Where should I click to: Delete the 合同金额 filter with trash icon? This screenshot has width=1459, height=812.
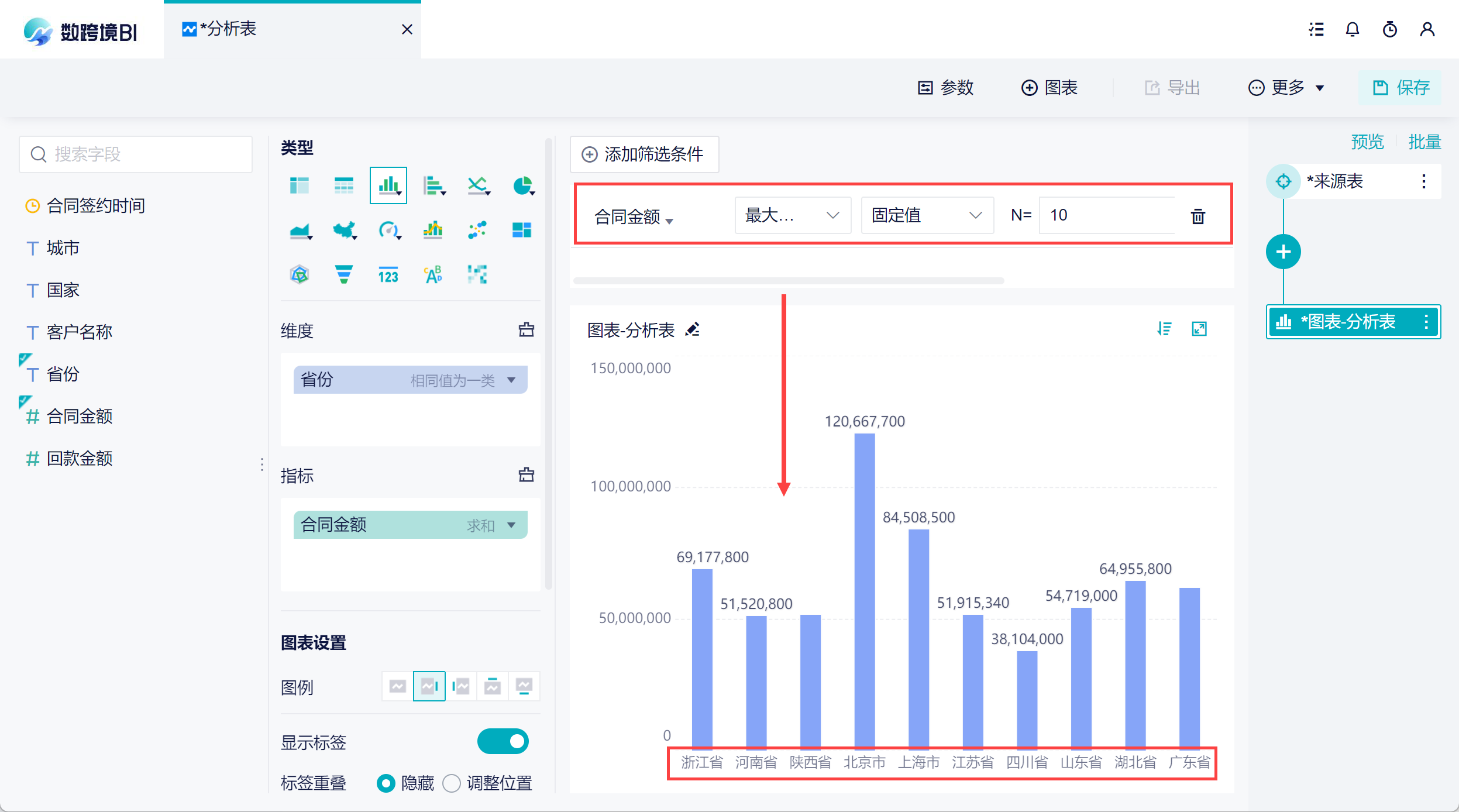click(x=1198, y=216)
